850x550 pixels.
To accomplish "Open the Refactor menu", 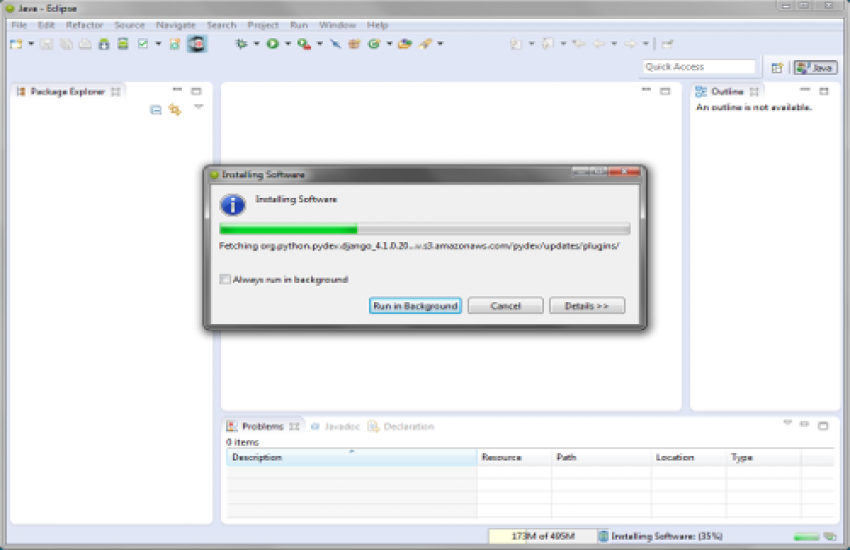I will click(84, 25).
